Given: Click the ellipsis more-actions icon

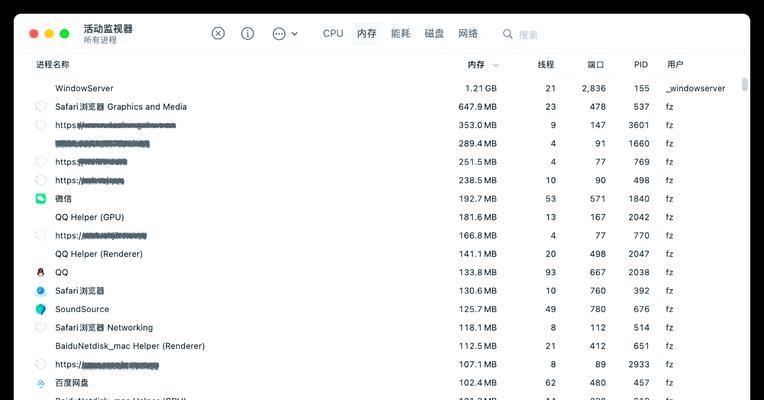Looking at the screenshot, I should point(279,34).
